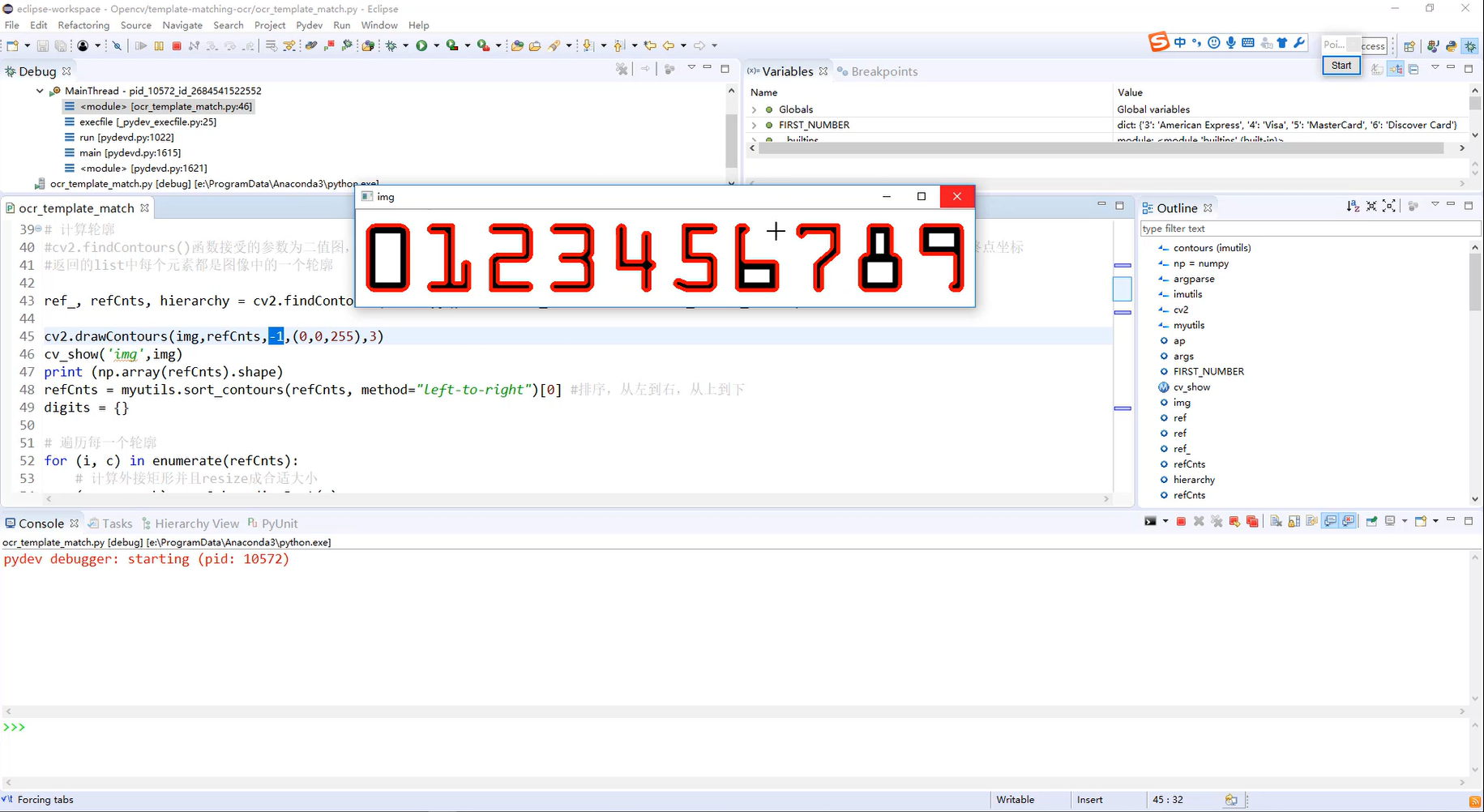Click the Sort alphabetically icon in Outline
The image size is (1484, 812).
click(1353, 206)
